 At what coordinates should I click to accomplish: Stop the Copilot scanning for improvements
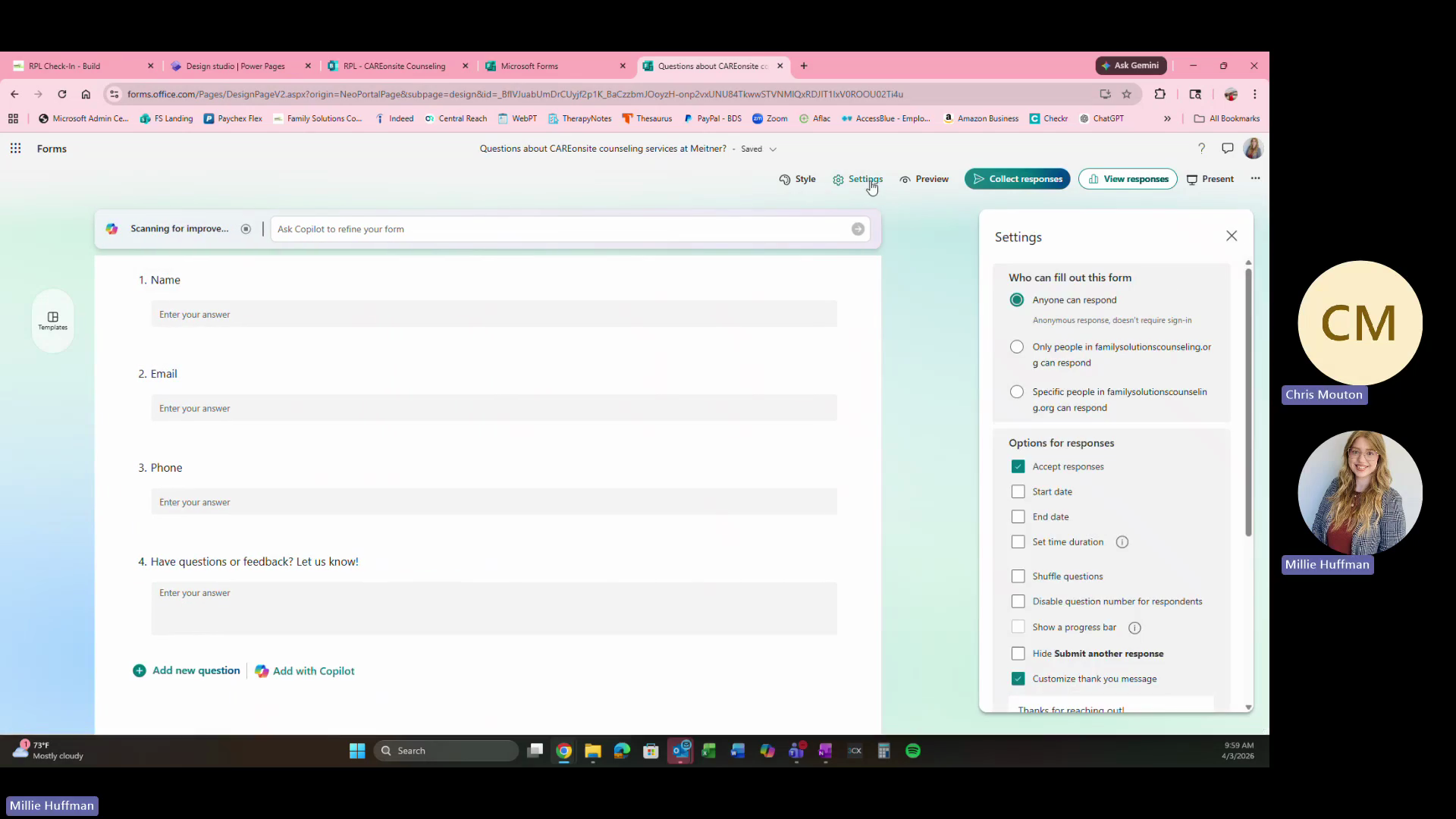[x=246, y=229]
